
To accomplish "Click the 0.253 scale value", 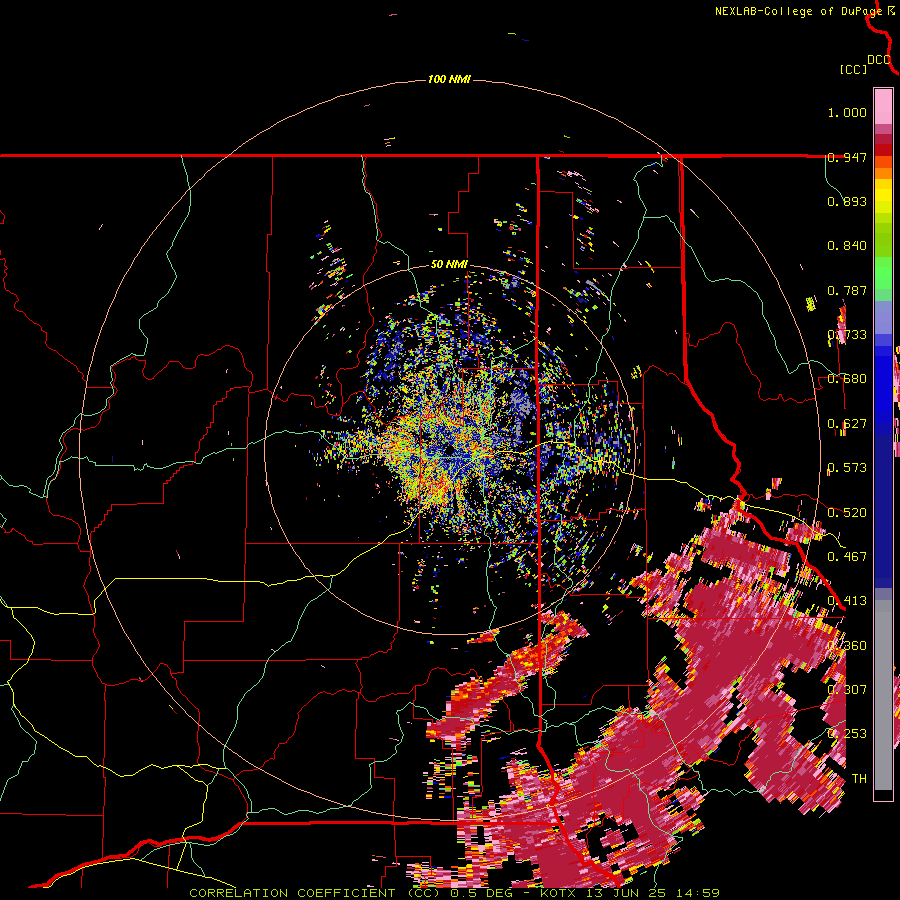I will (847, 734).
